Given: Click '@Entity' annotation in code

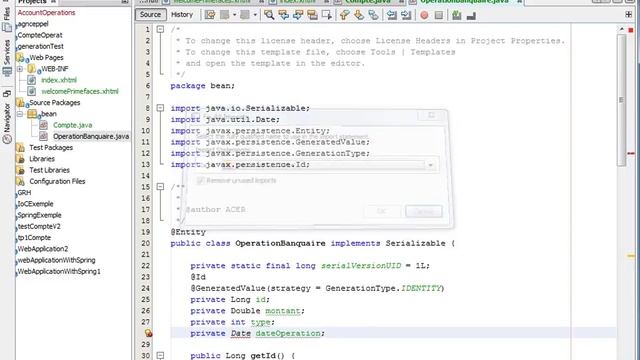Looking at the screenshot, I should pyautogui.click(x=188, y=232).
